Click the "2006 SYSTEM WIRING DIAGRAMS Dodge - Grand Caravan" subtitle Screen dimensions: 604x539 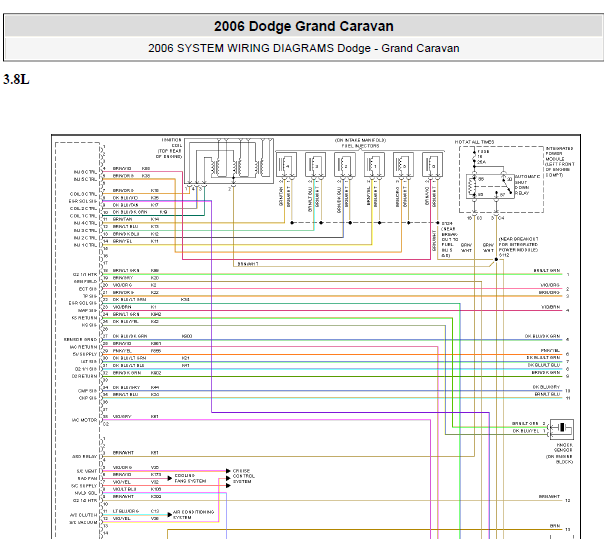304,48
